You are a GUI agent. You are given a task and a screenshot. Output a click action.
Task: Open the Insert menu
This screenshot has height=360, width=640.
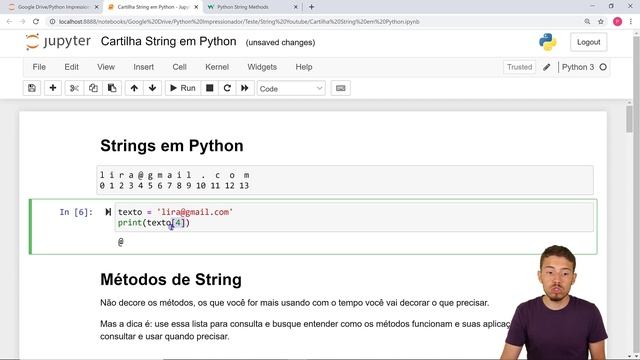click(x=143, y=67)
